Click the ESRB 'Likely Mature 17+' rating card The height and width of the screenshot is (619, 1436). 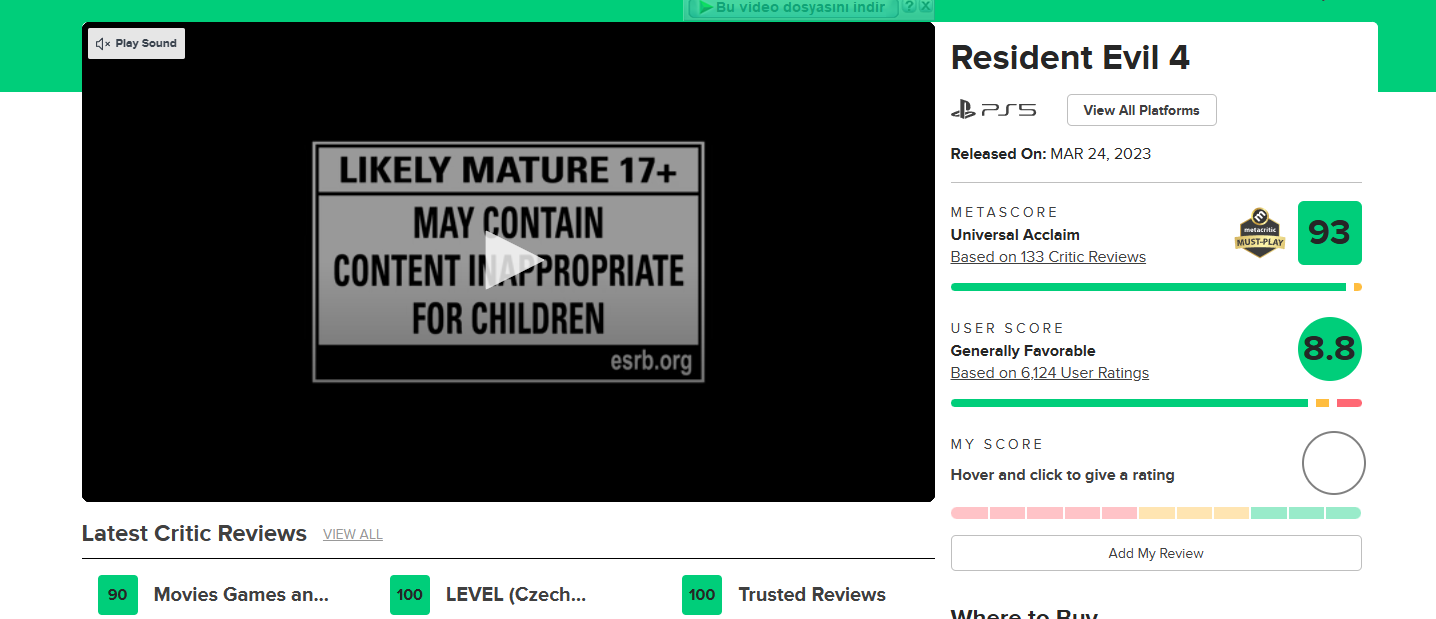tap(508, 262)
